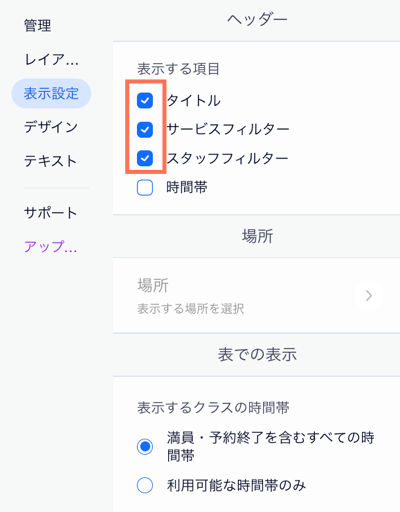
Task: Switch to the 管理 tab
Action: pos(38,26)
